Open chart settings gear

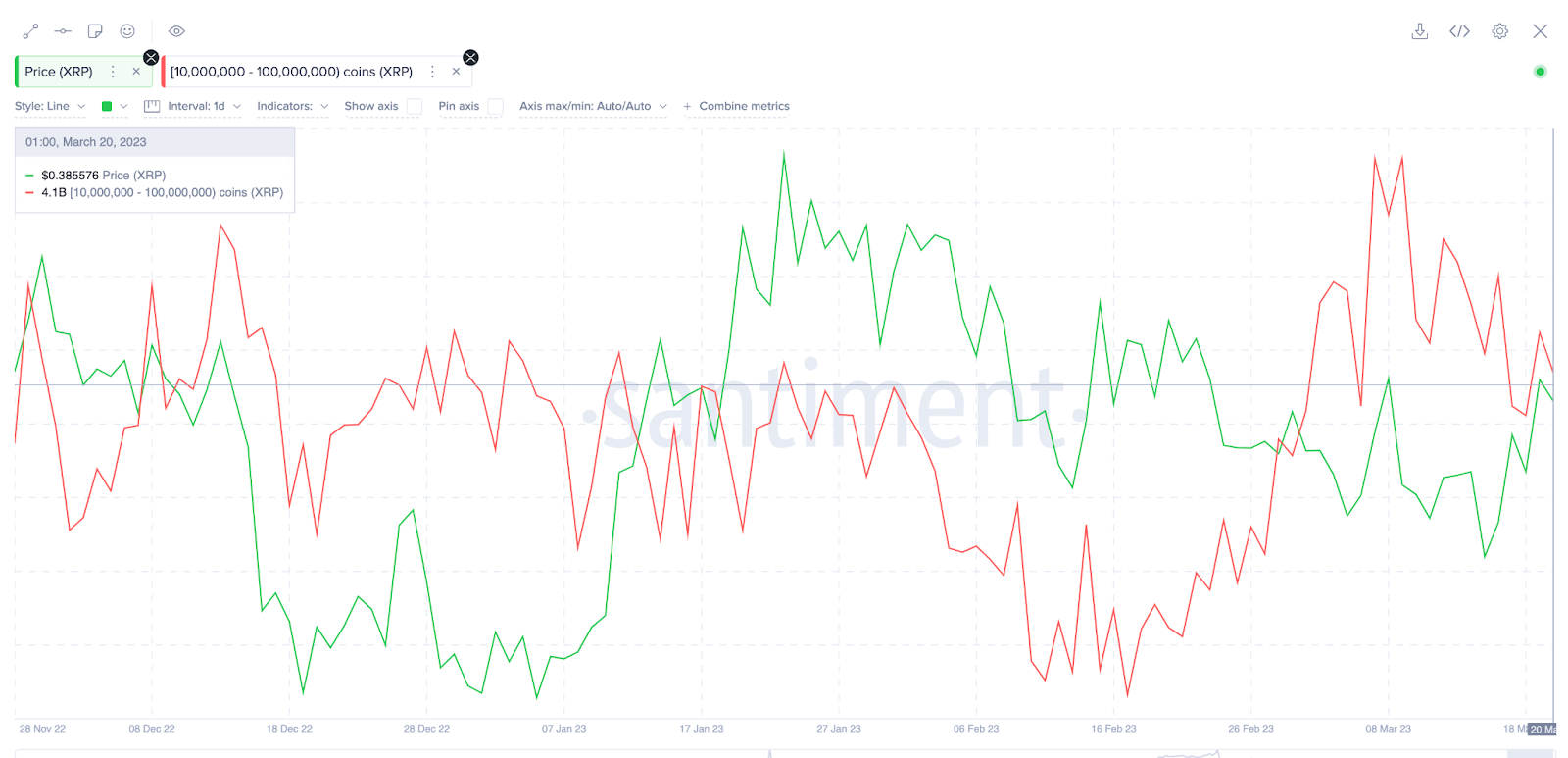pyautogui.click(x=1500, y=31)
